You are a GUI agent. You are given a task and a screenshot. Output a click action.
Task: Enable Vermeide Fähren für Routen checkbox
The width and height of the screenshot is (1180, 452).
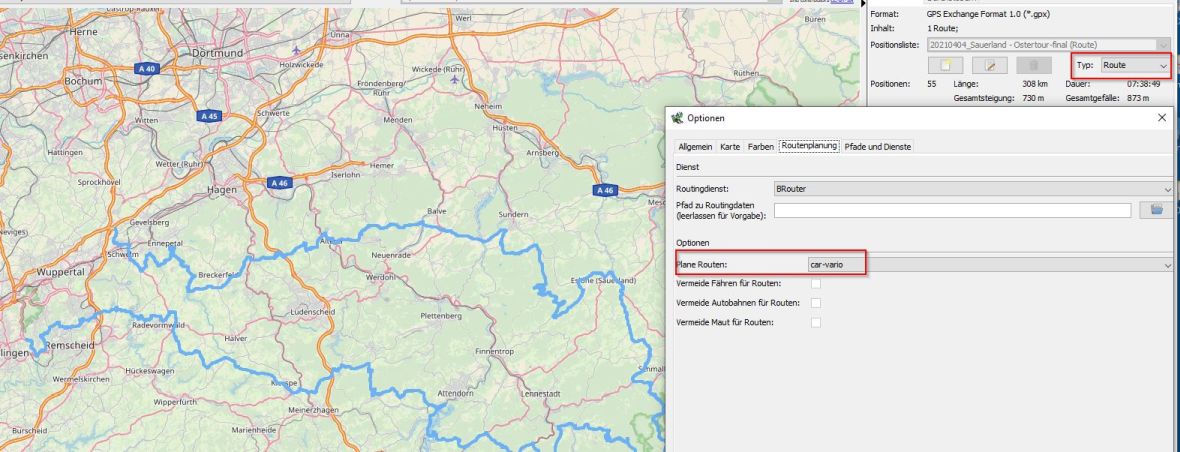pos(816,284)
